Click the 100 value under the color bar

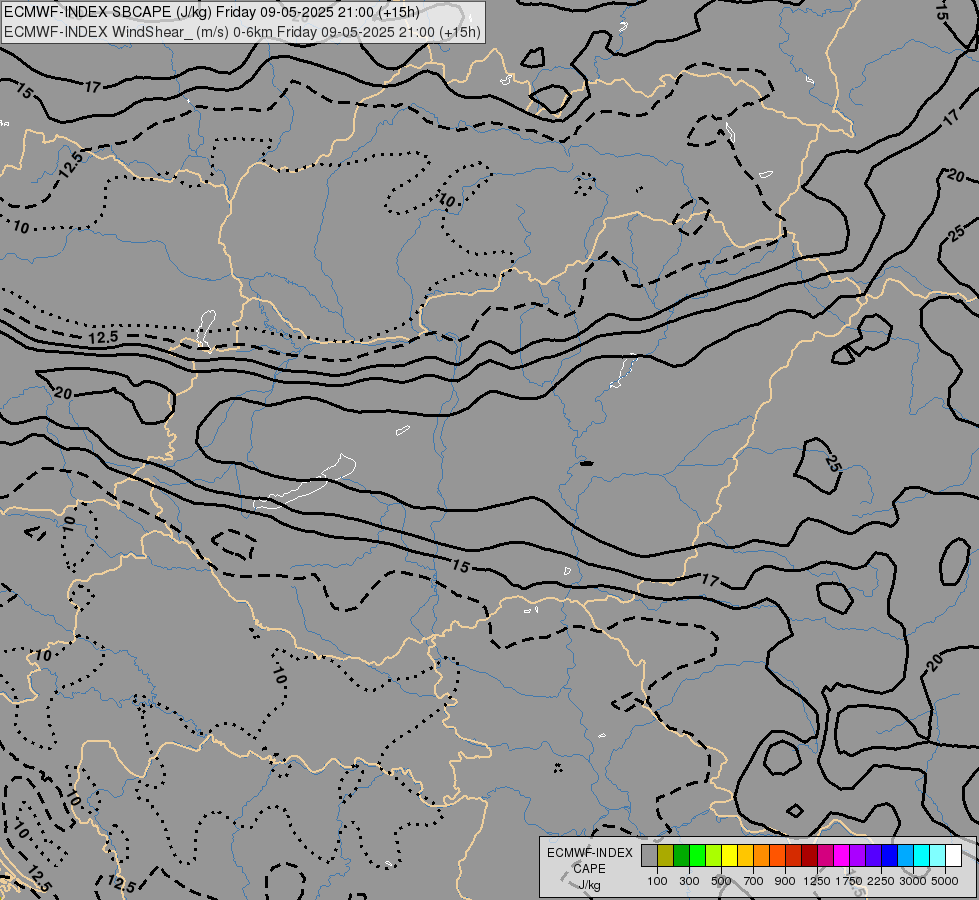(657, 881)
